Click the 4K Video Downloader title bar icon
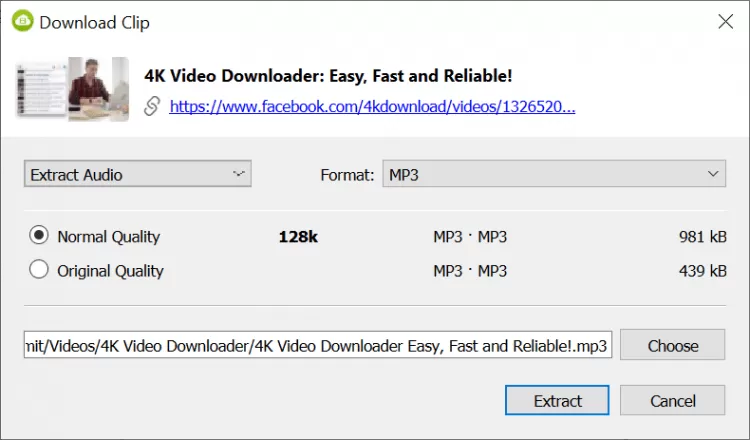 point(21,21)
